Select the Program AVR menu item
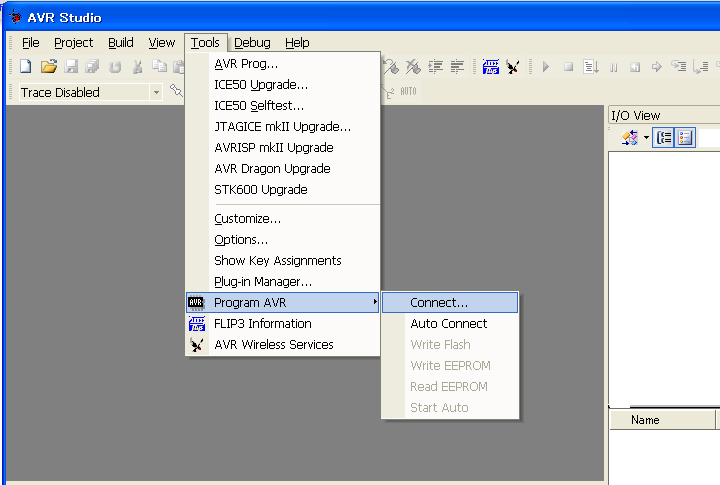This screenshot has width=720, height=485. 283,303
